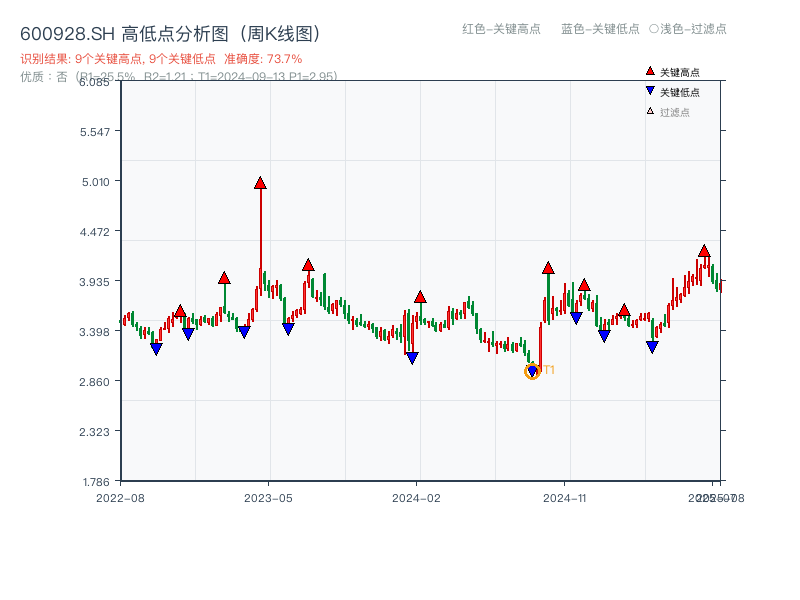Viewport: 800px width, 600px height.
Task: Click the orange T1 label
Action: tap(549, 370)
